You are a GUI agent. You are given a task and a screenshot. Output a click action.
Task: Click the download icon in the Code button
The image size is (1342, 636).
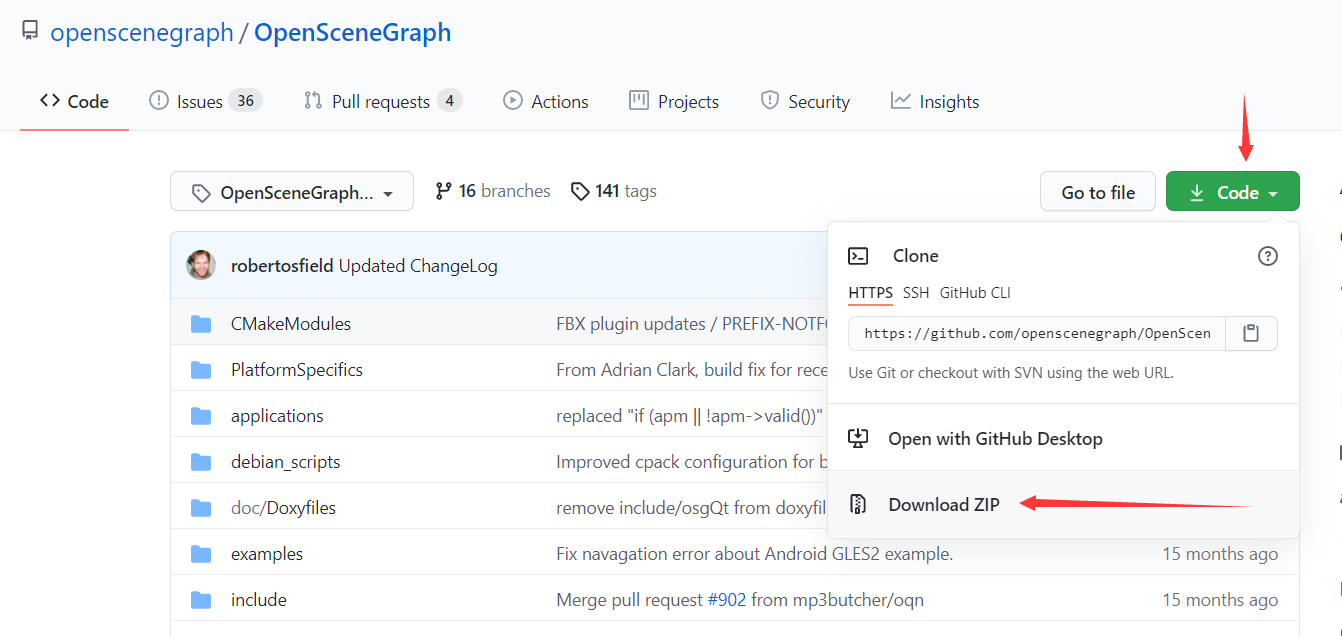[1198, 190]
